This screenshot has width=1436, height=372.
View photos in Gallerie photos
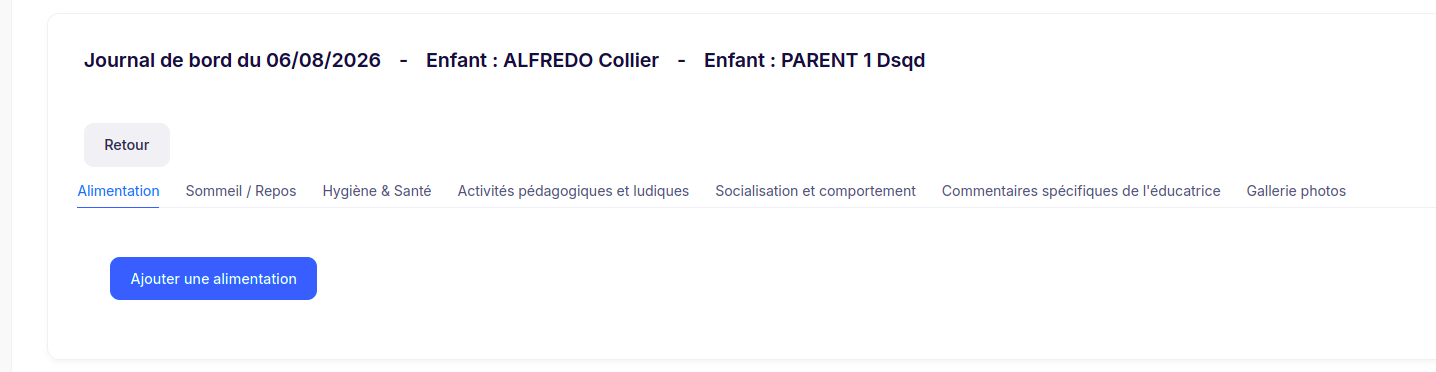(x=1296, y=191)
